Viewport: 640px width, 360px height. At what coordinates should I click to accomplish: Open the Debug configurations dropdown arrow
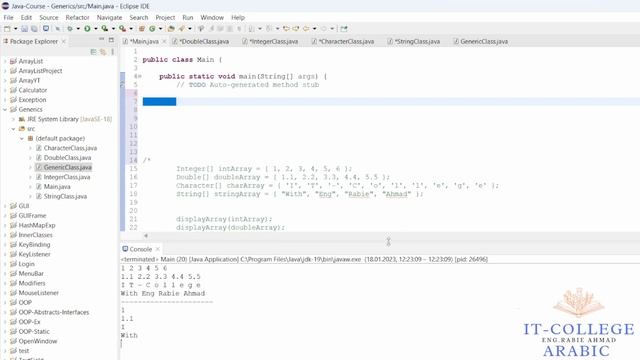coord(78,29)
